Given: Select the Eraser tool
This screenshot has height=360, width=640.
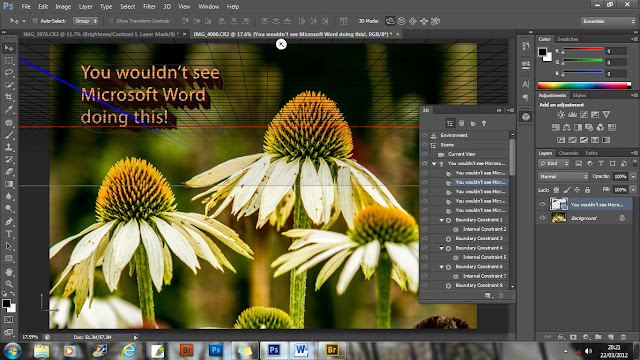Looking at the screenshot, I should pyautogui.click(x=9, y=171).
